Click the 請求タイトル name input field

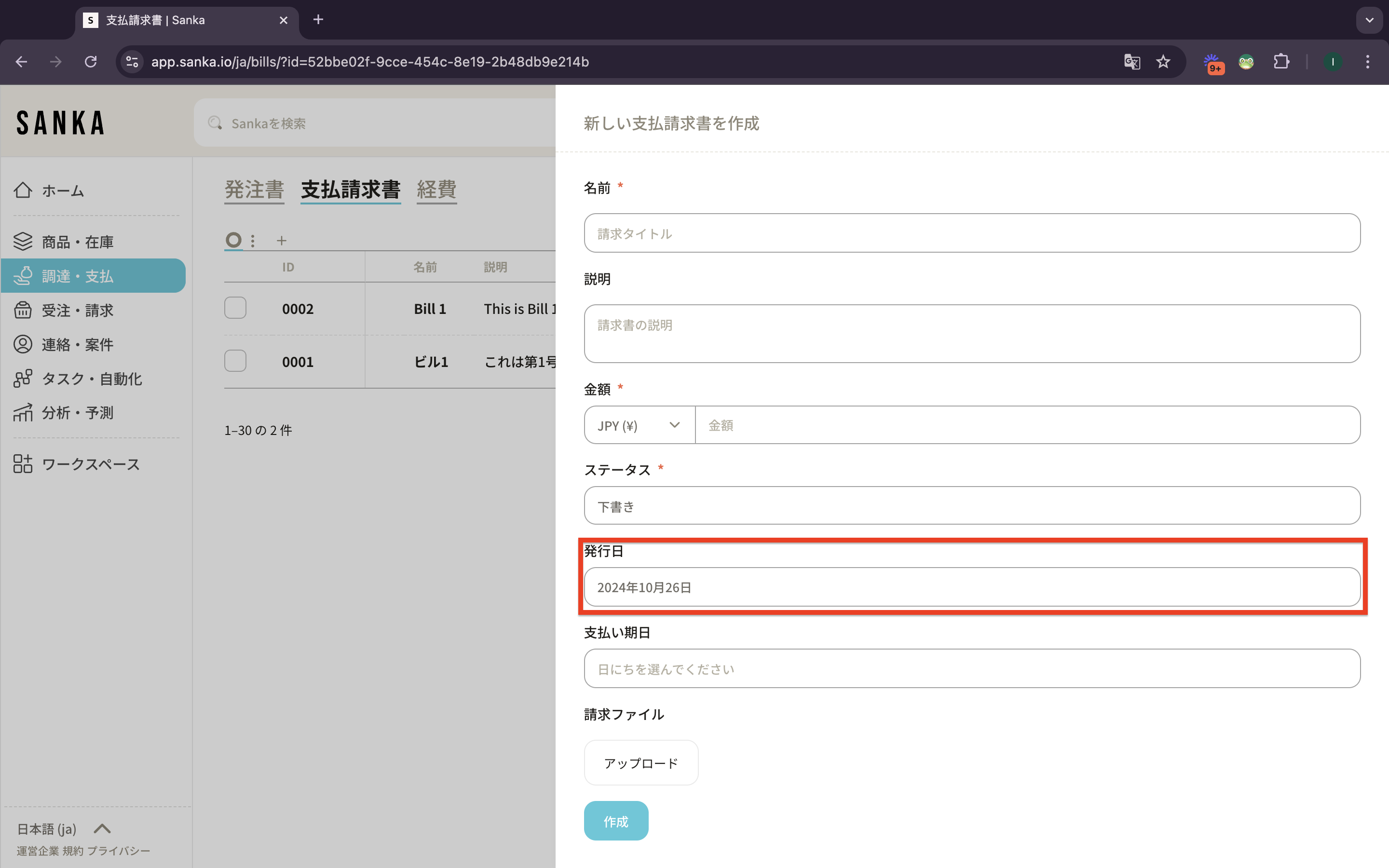[971, 234]
